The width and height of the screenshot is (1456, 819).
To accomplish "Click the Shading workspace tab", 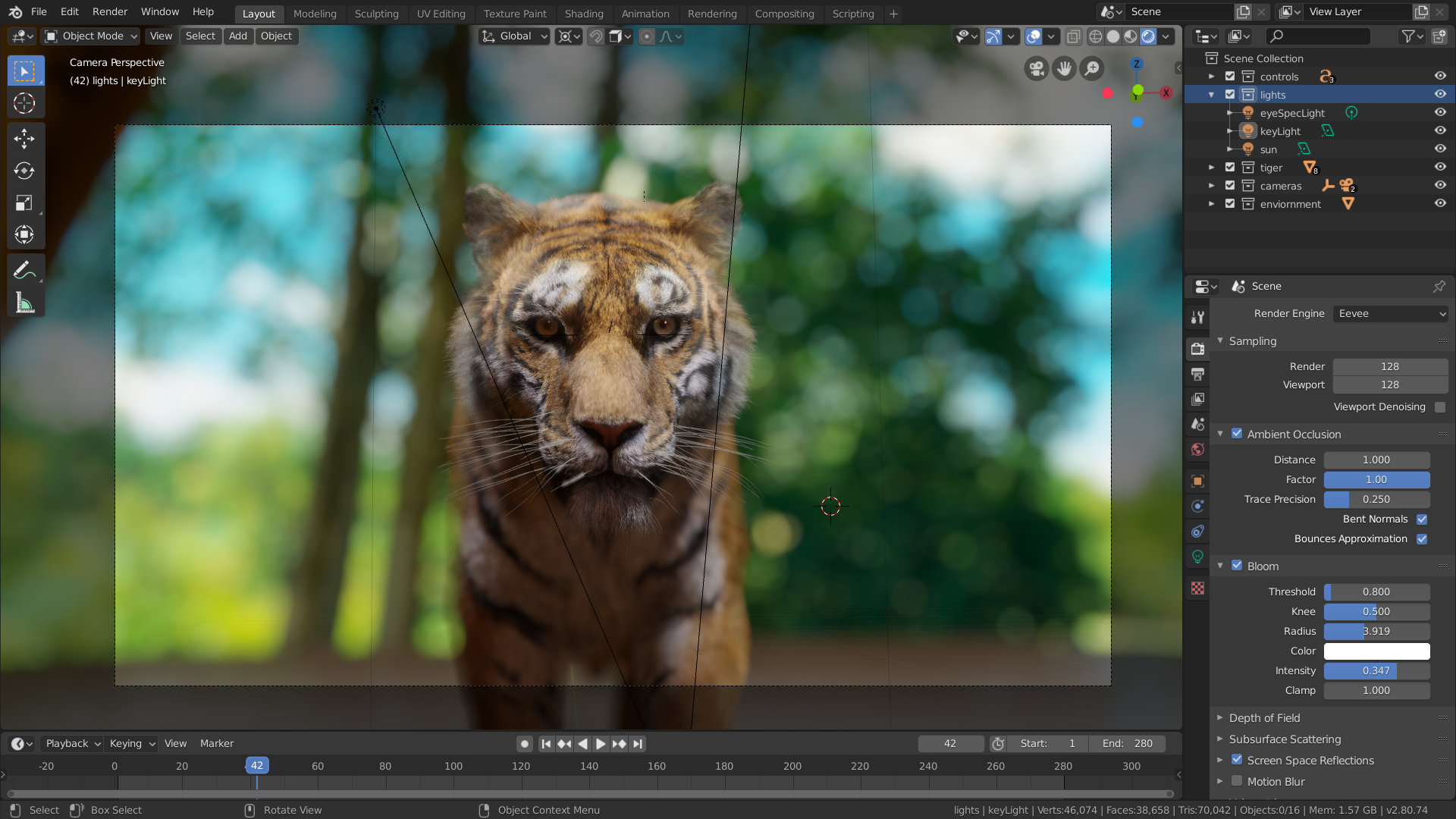I will [583, 13].
